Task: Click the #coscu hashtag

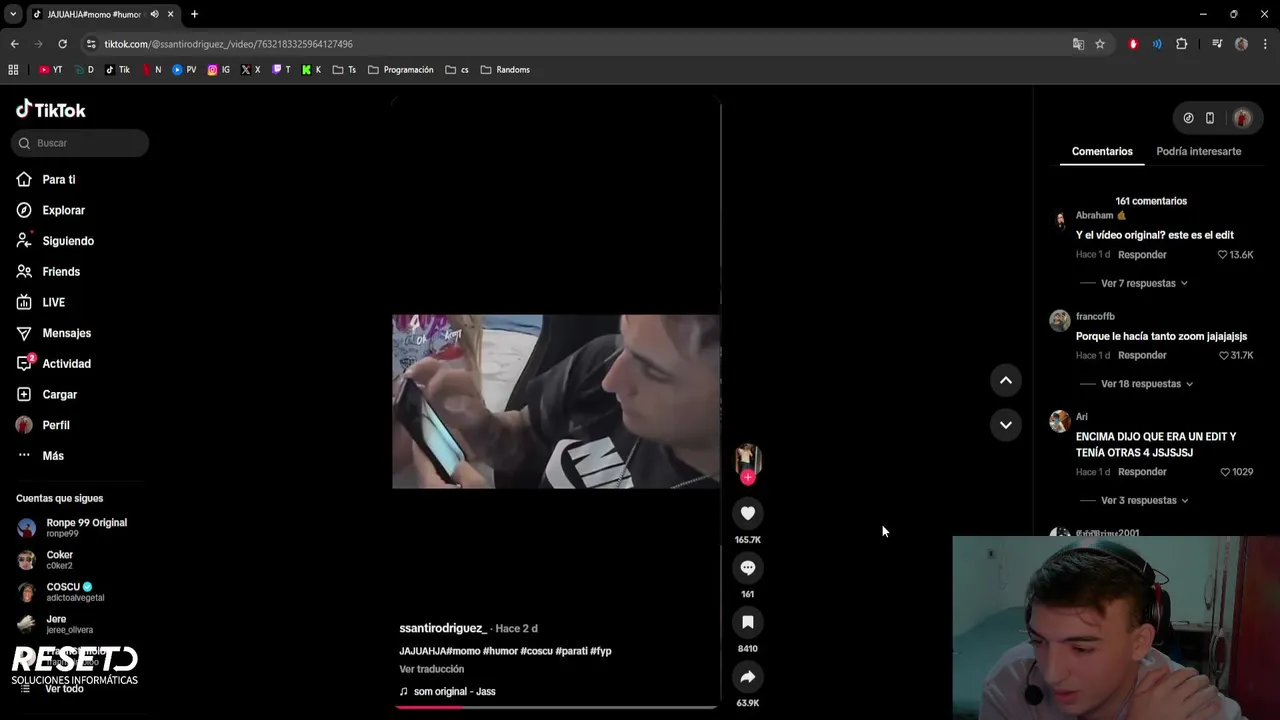Action: [x=536, y=651]
